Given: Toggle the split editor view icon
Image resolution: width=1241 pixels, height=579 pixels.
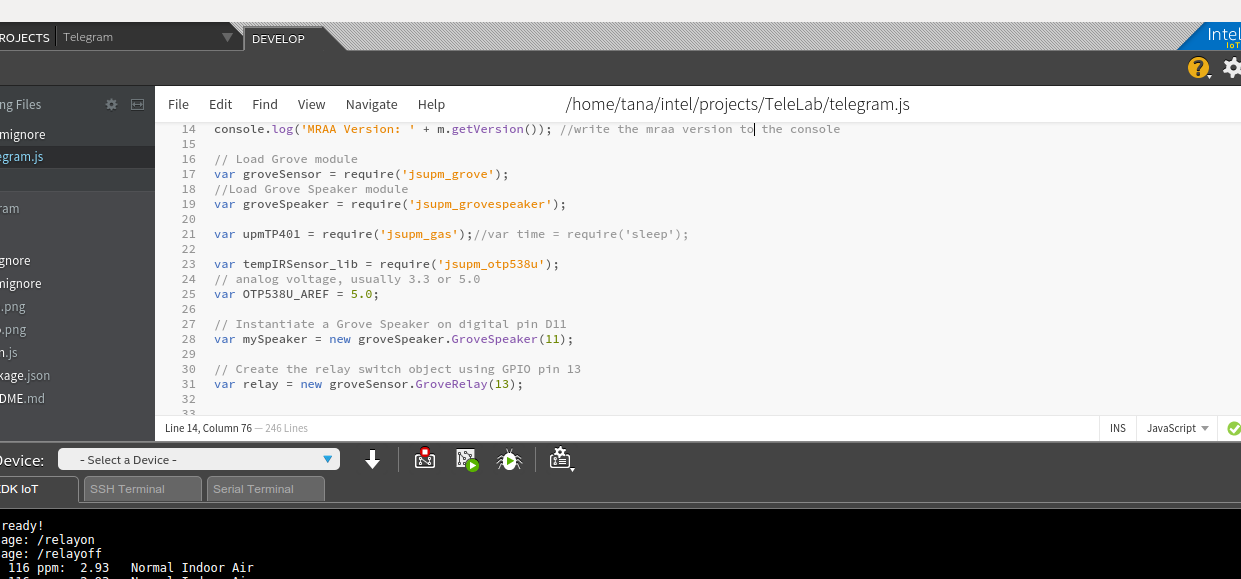Looking at the screenshot, I should (x=138, y=104).
